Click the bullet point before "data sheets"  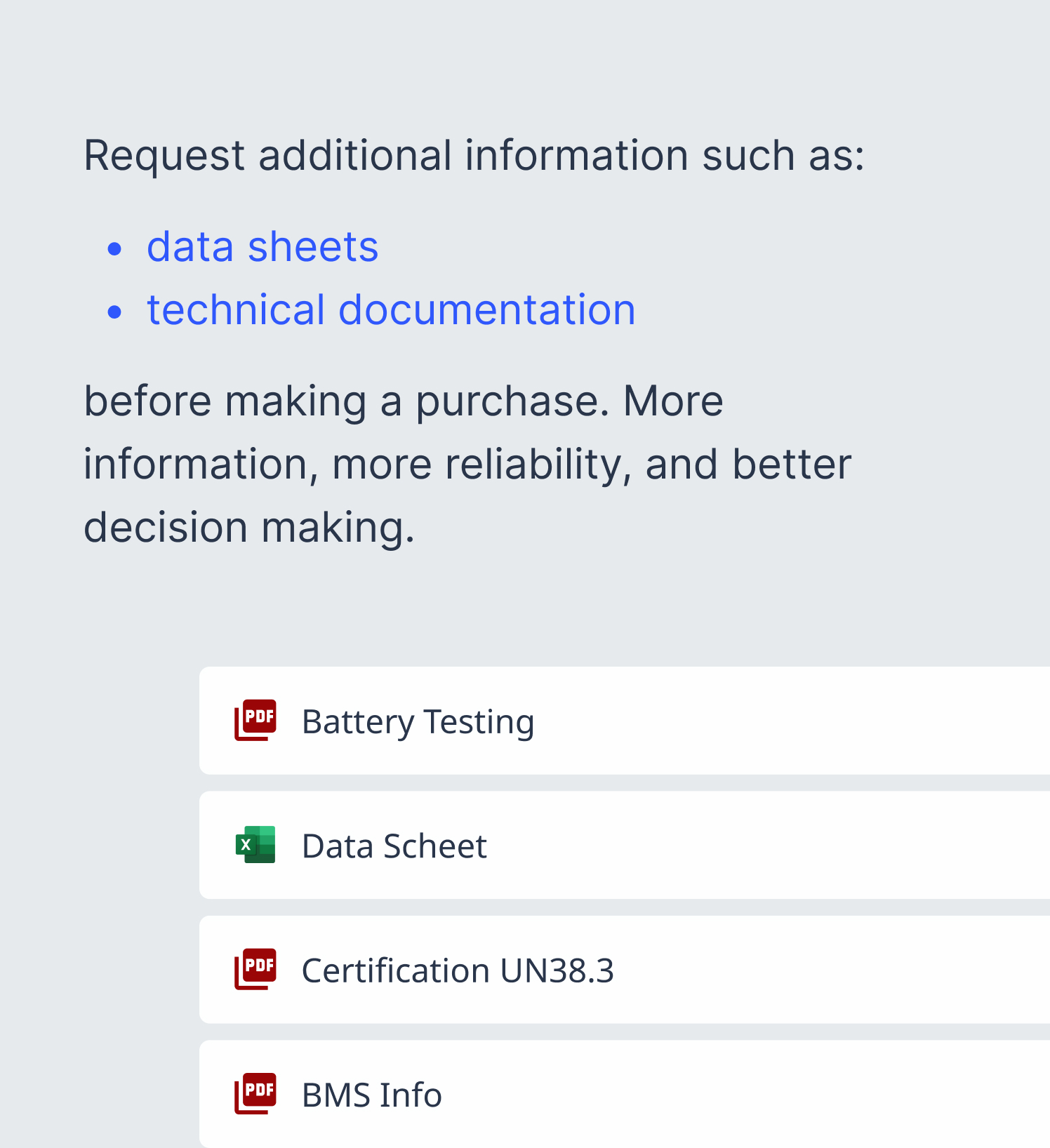(114, 248)
